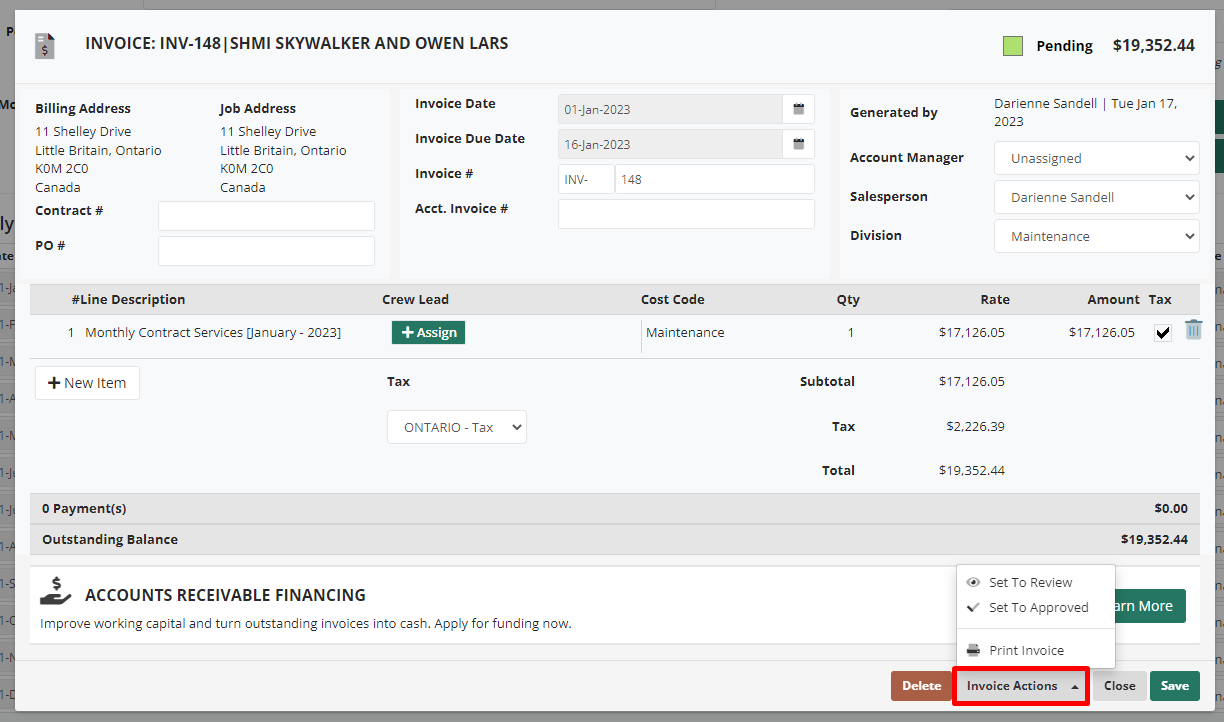Click the invoice document icon in header
Image resolution: width=1224 pixels, height=722 pixels.
[44, 45]
